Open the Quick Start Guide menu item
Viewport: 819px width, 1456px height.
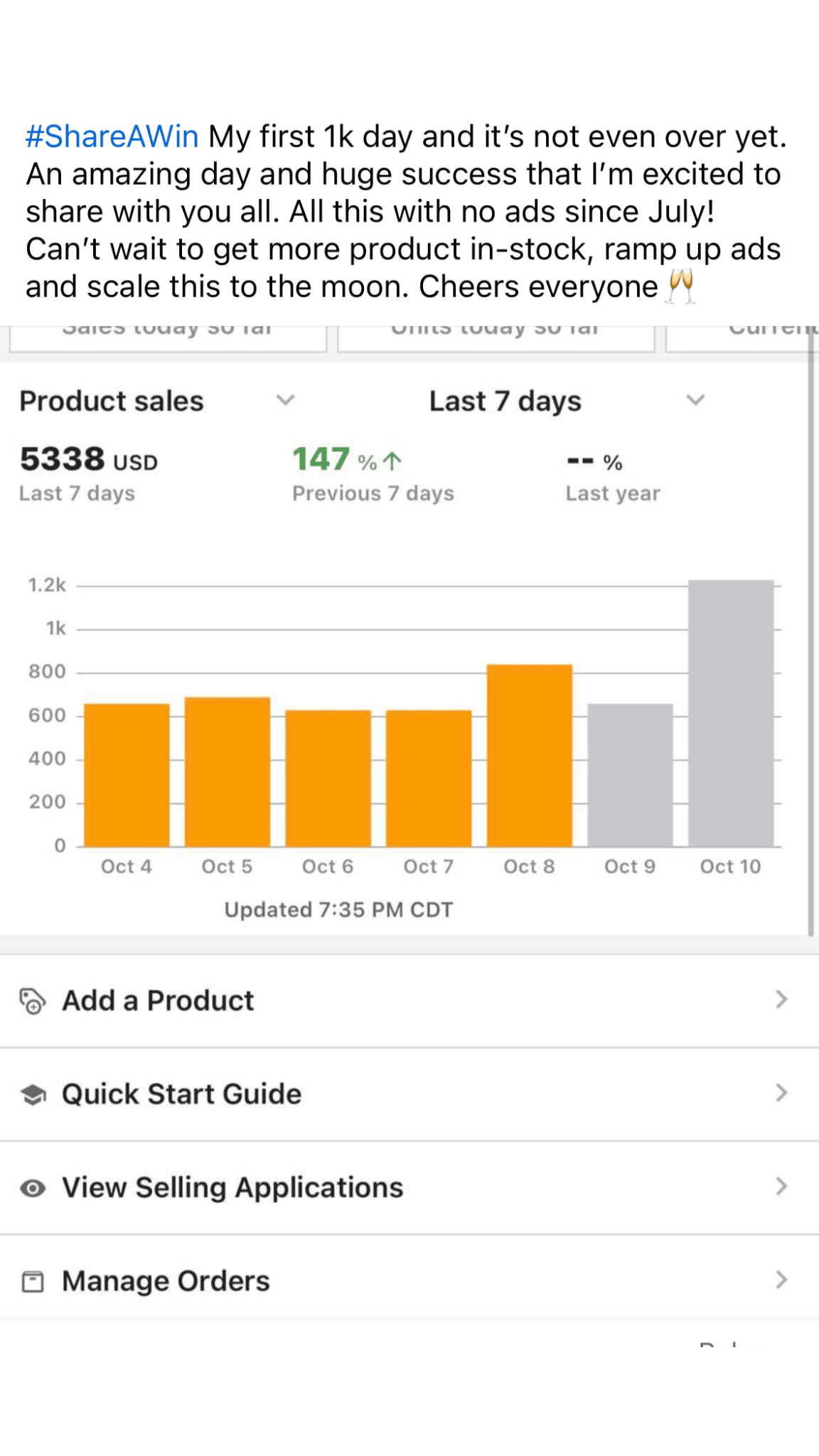(181, 1094)
